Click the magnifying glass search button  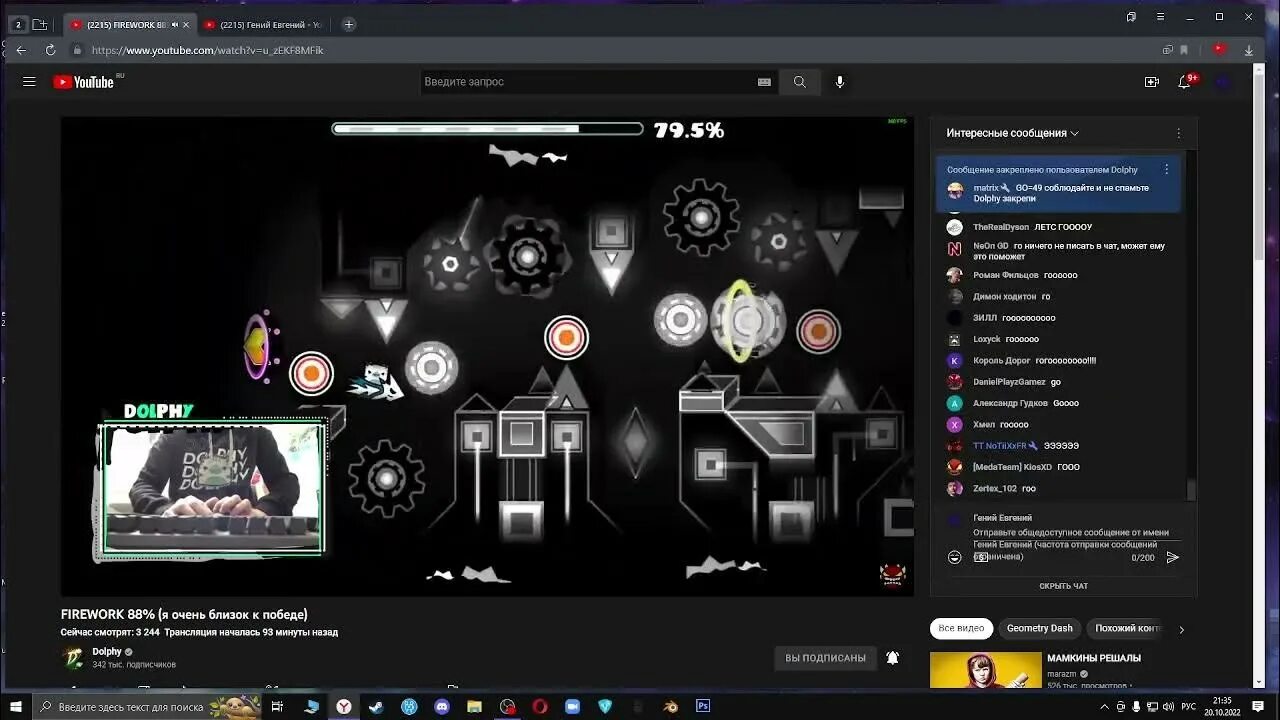pyautogui.click(x=800, y=82)
